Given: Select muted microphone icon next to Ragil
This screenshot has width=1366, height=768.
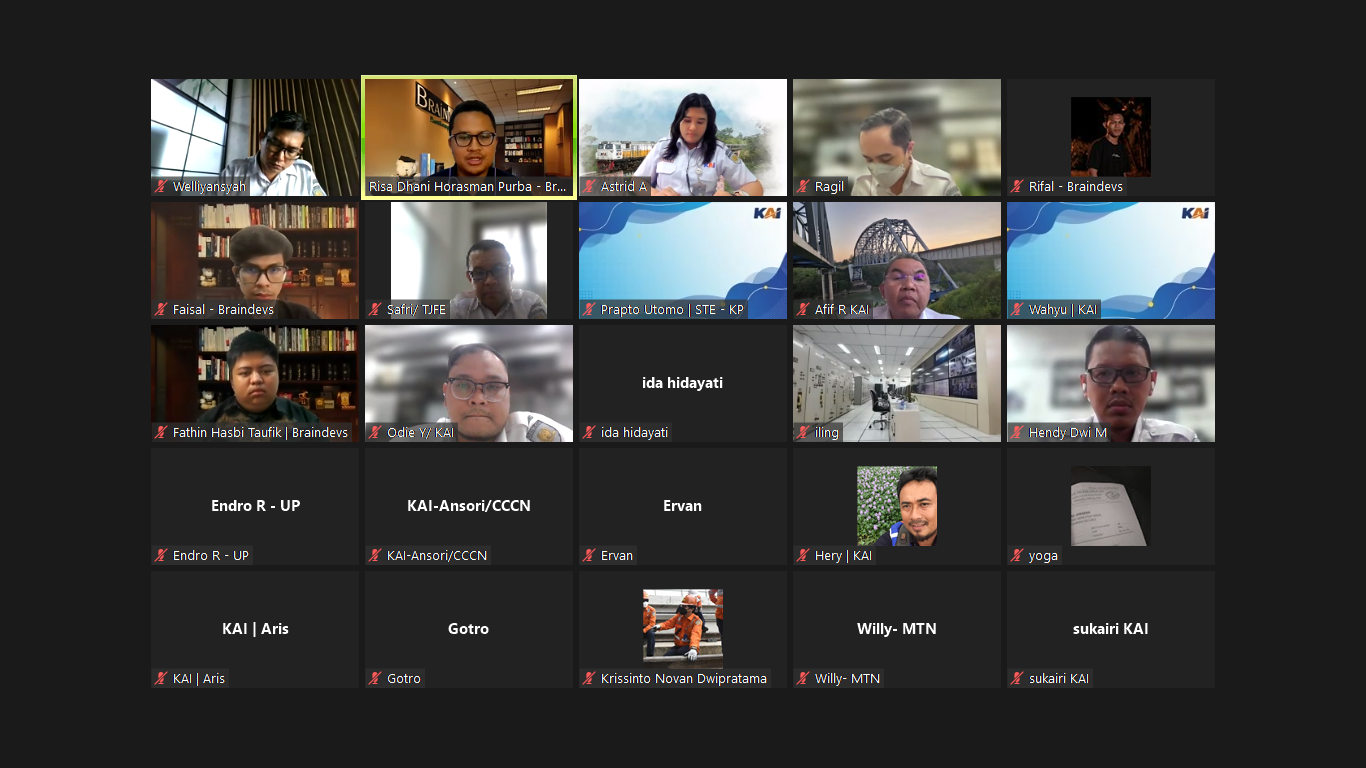Looking at the screenshot, I should tap(803, 187).
